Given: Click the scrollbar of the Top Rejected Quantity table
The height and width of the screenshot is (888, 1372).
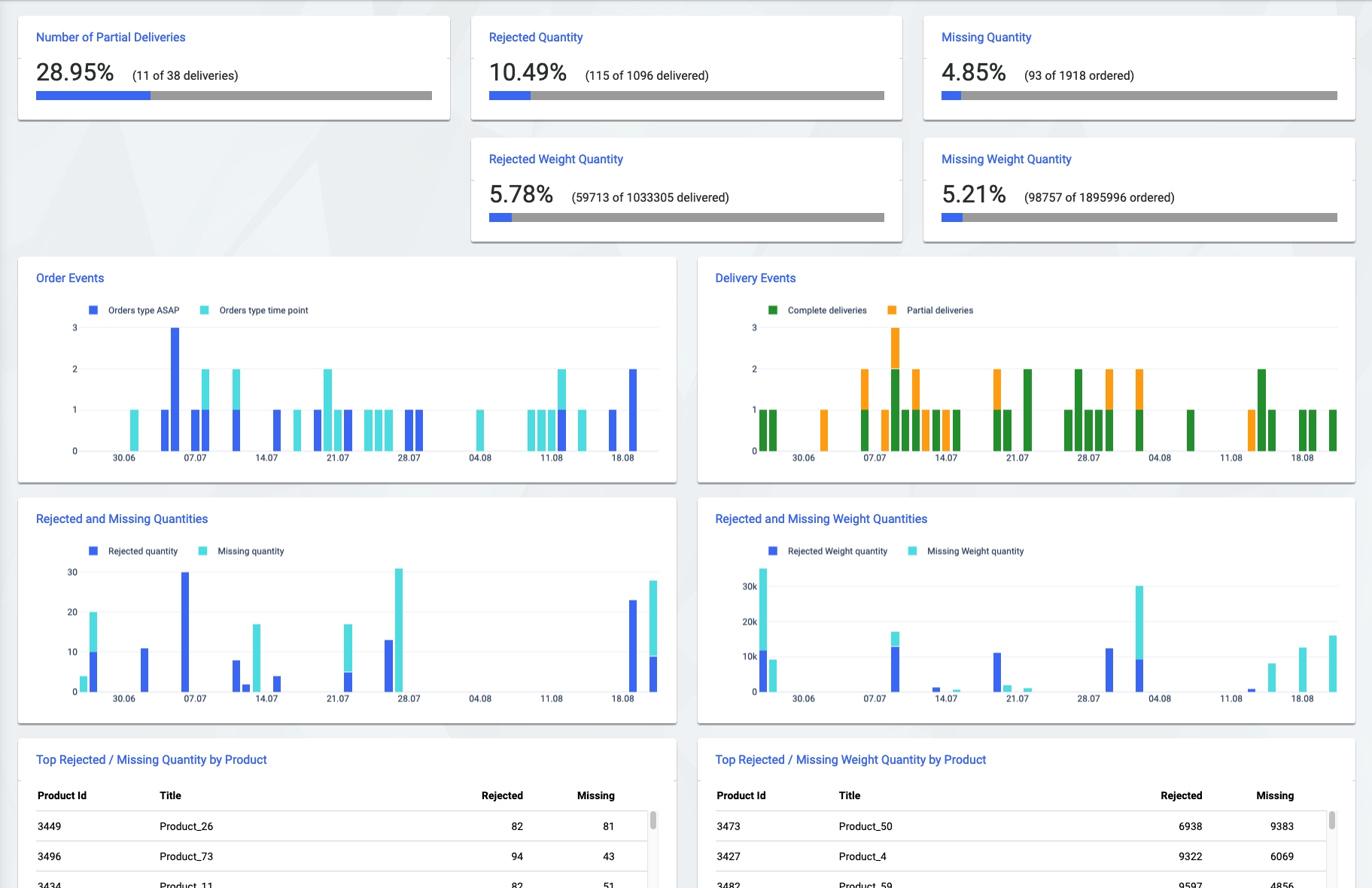Looking at the screenshot, I should tap(653, 820).
